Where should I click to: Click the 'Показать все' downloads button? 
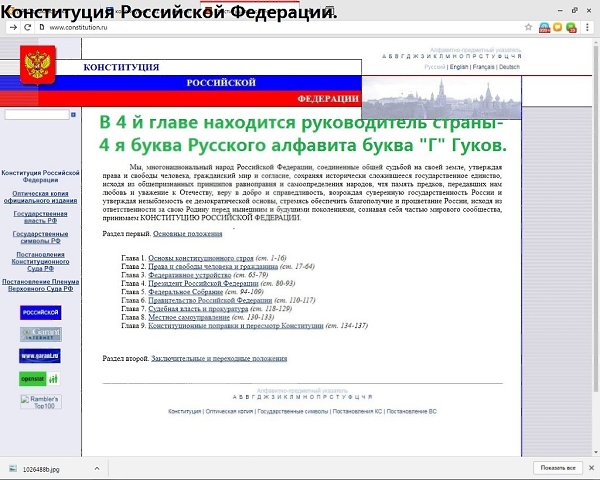tap(558, 468)
